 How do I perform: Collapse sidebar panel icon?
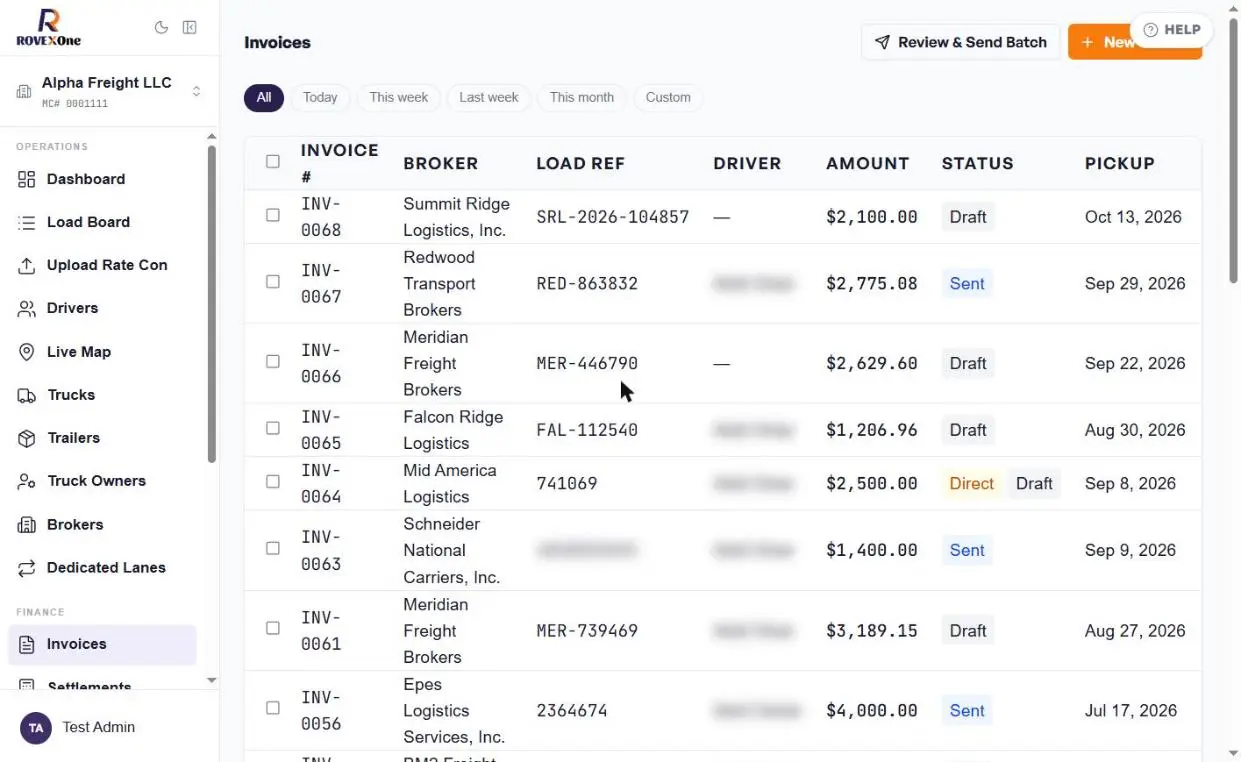tap(190, 28)
